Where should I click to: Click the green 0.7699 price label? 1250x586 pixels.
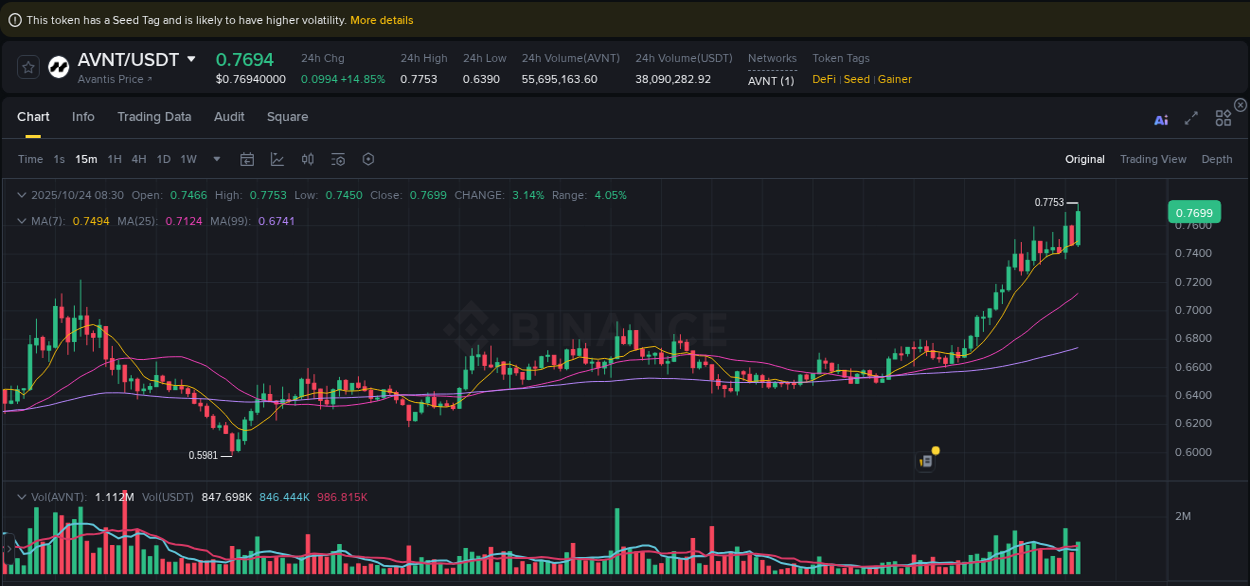1196,212
